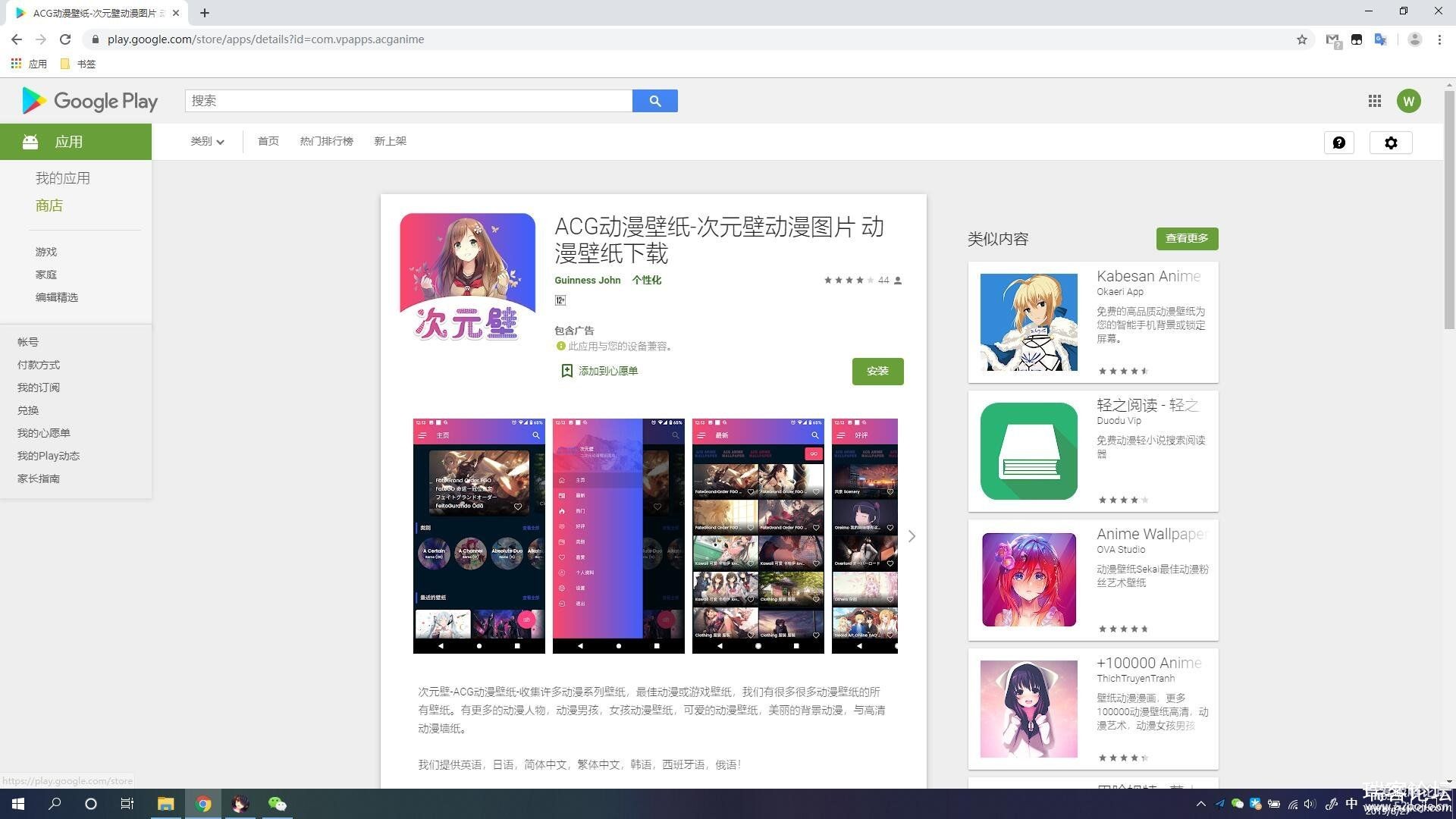Click the blue search magnifier button
The image size is (1456, 819).
(655, 101)
